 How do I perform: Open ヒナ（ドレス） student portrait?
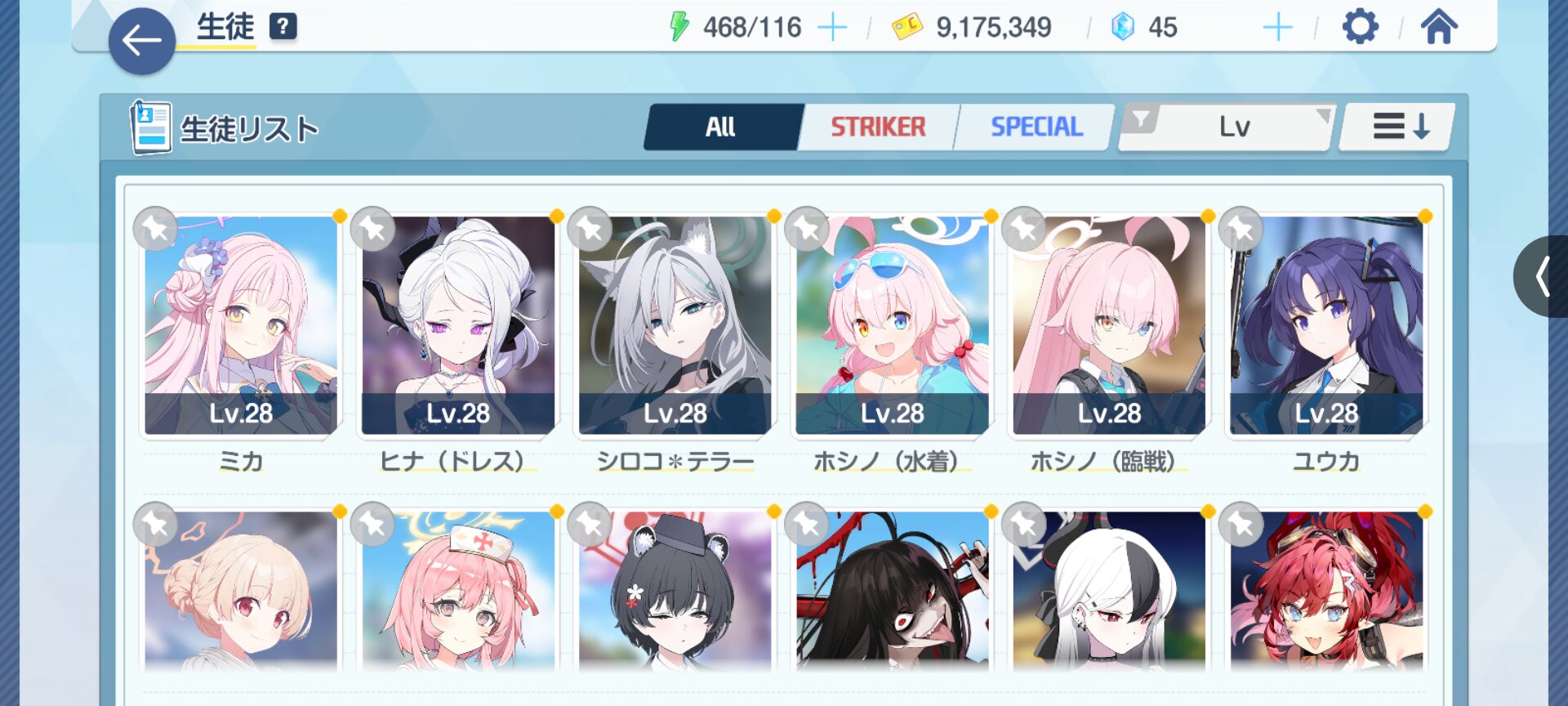tap(458, 324)
